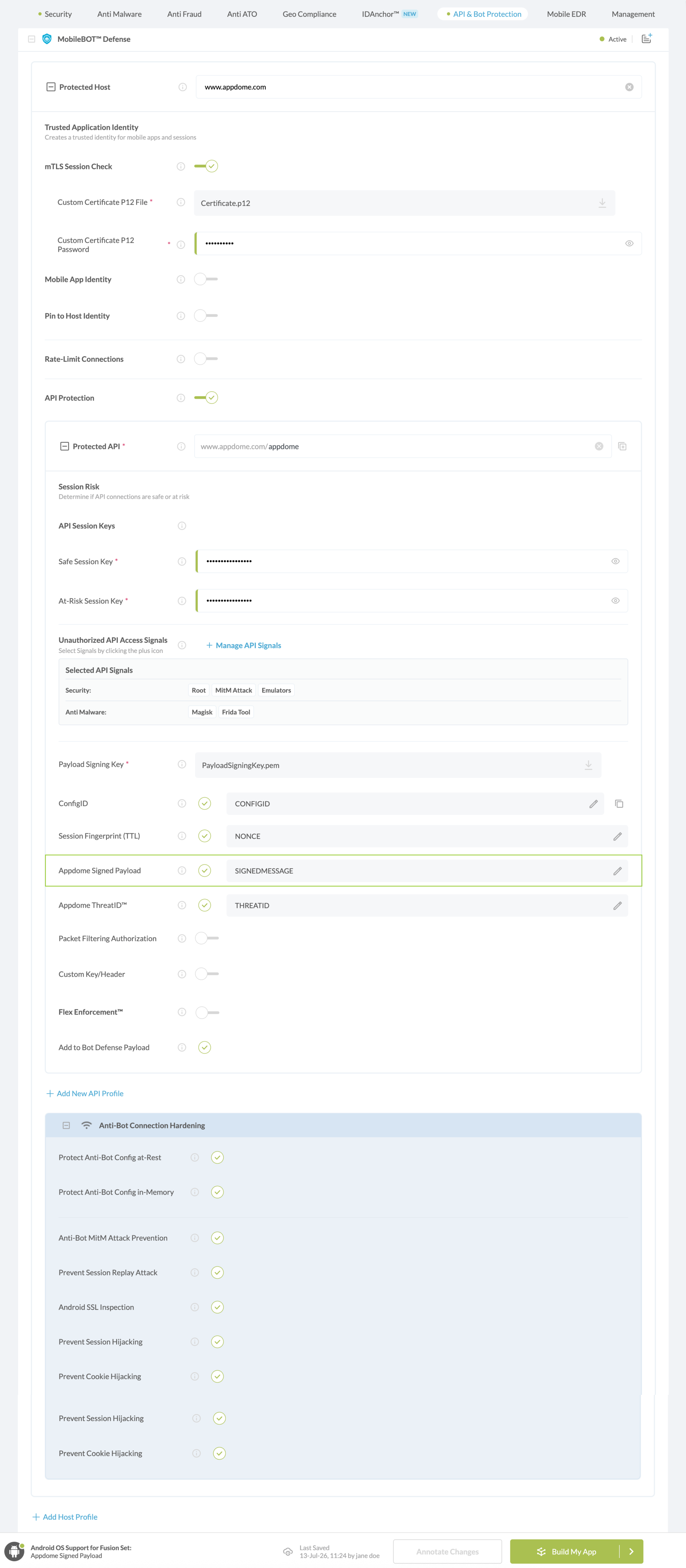Copy the ConfigID value
Image resolution: width=686 pixels, height=1568 pixels.
[619, 804]
